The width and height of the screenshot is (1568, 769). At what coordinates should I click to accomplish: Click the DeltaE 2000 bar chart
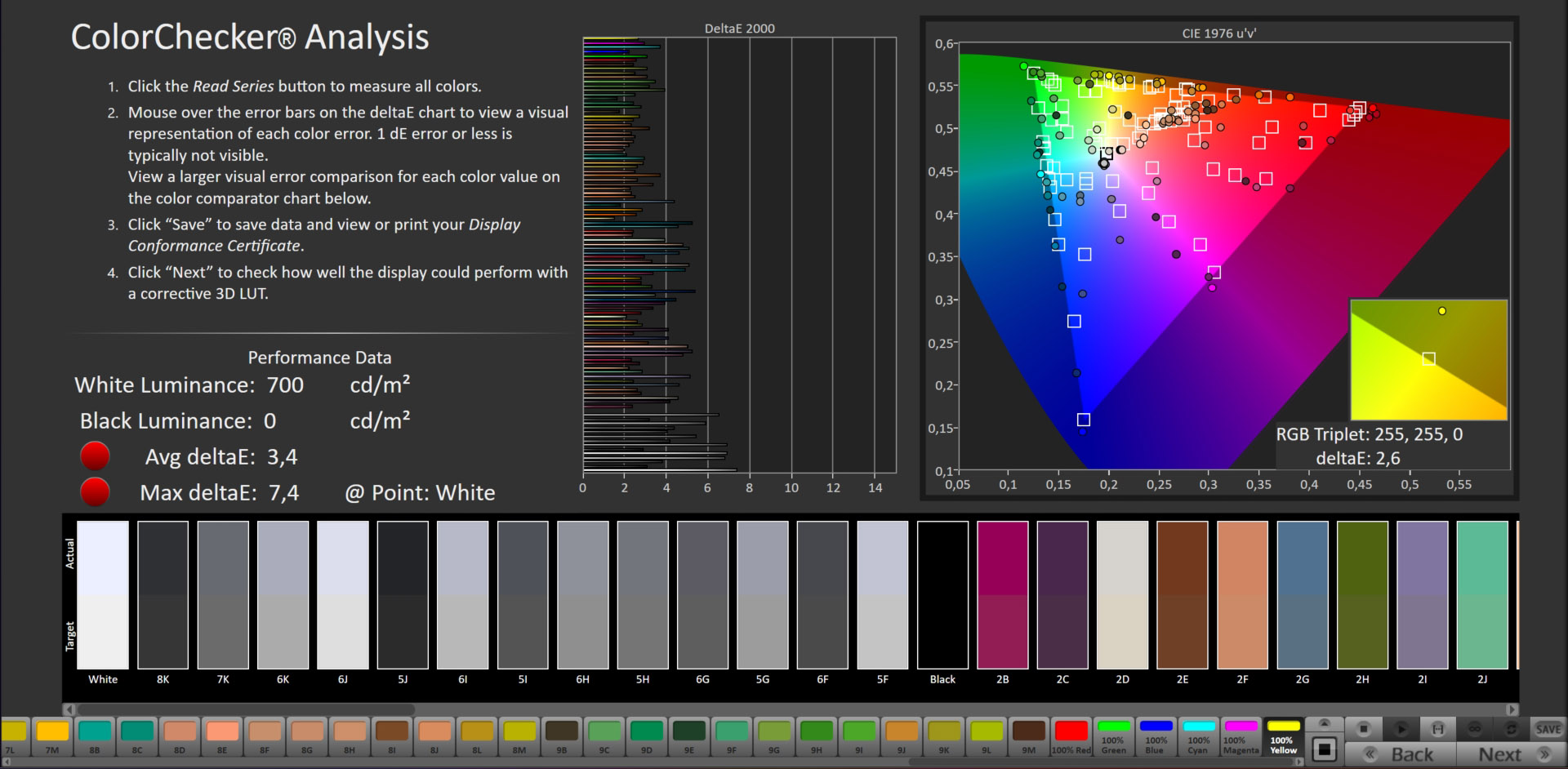click(x=739, y=255)
